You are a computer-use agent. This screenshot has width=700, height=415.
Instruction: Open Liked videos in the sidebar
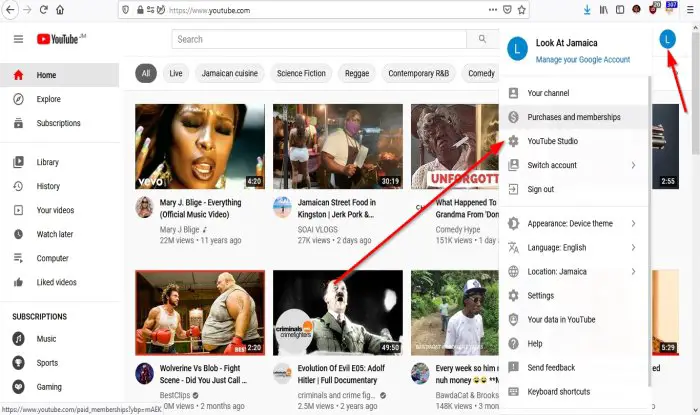pyautogui.click(x=59, y=282)
